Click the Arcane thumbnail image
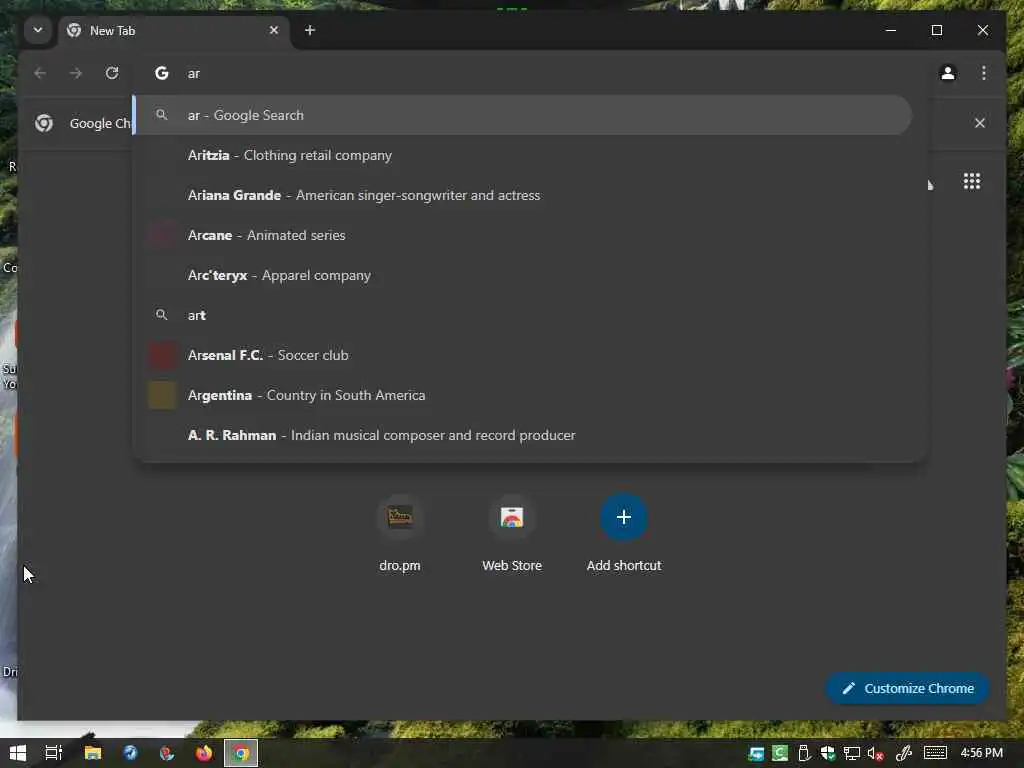 click(162, 235)
